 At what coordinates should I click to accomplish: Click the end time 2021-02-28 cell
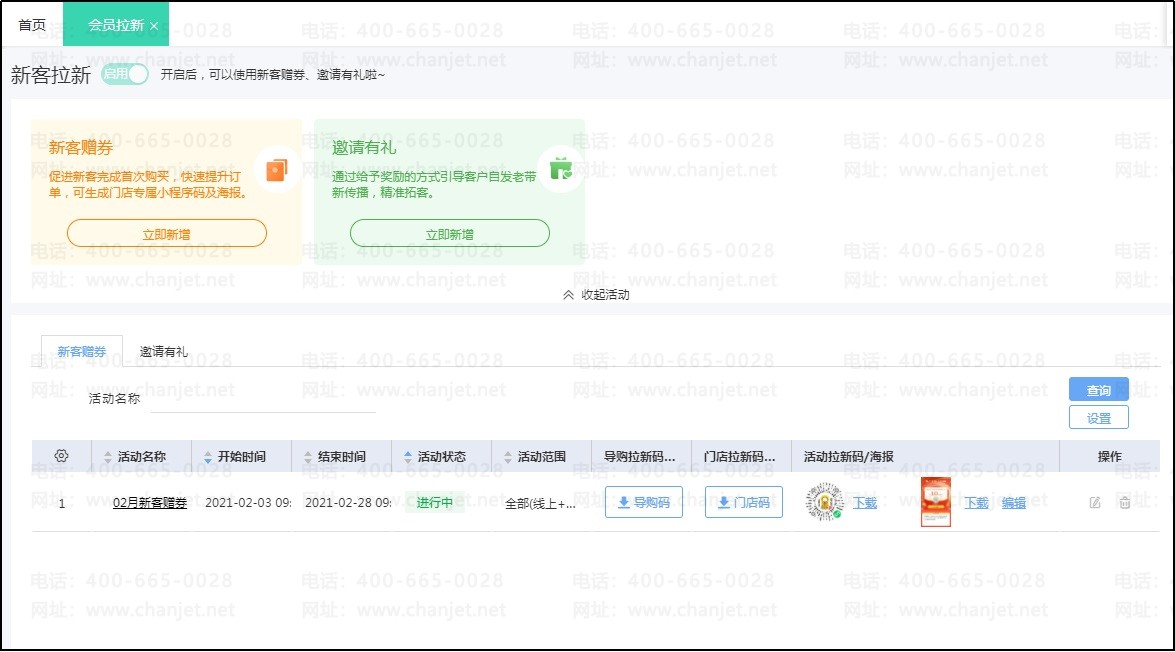[x=348, y=502]
